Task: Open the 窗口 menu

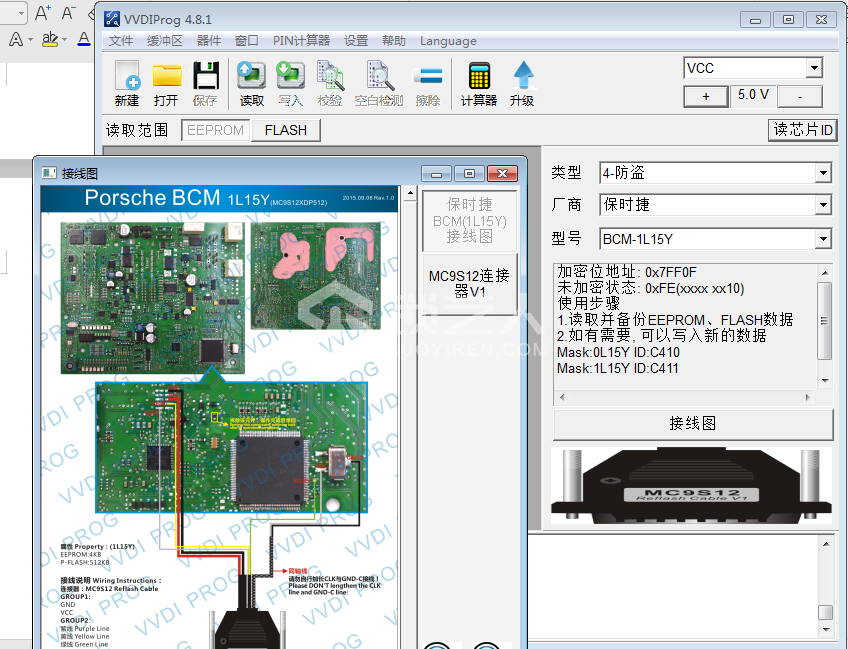Action: pos(247,41)
